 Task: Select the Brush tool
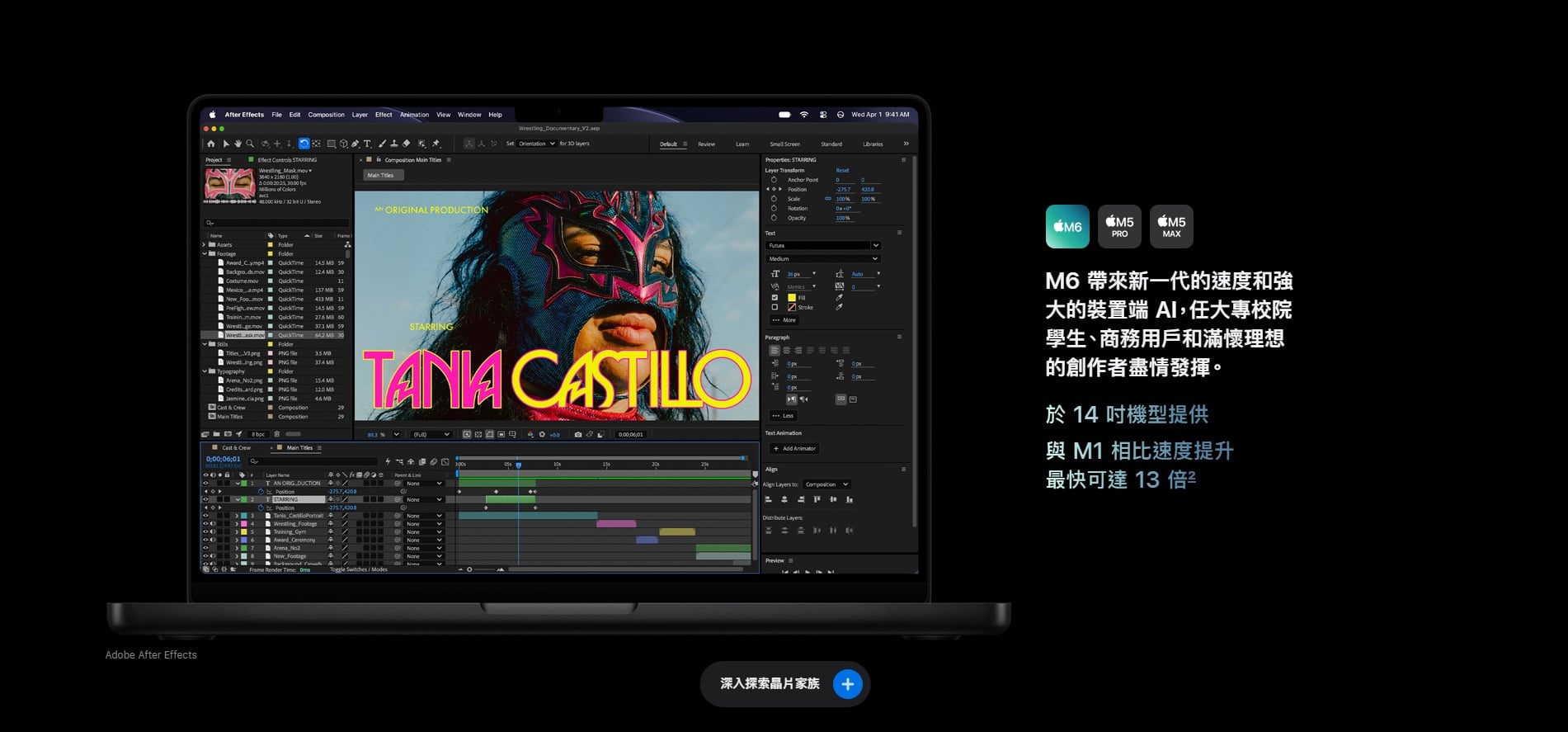(x=382, y=144)
